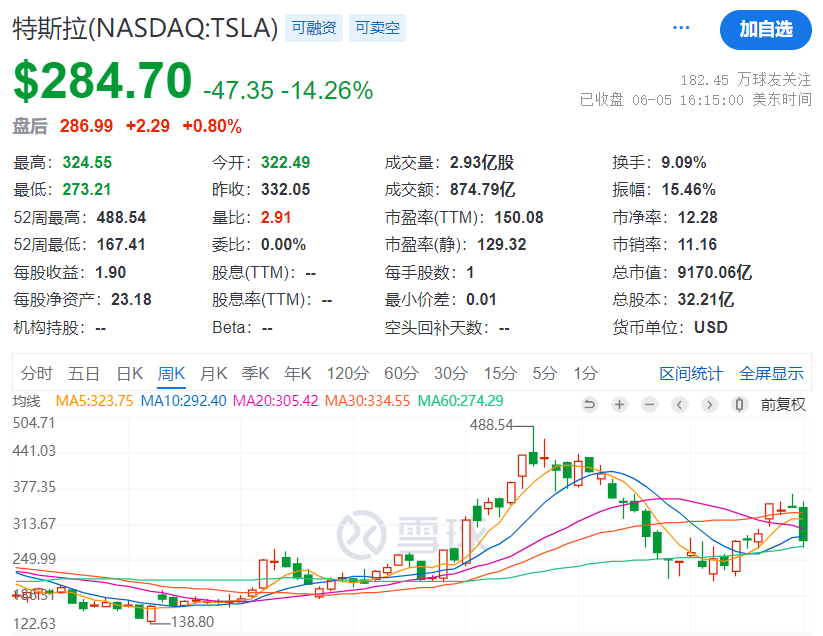Click MA20:305.42 legend
823x636 pixels.
(x=276, y=401)
